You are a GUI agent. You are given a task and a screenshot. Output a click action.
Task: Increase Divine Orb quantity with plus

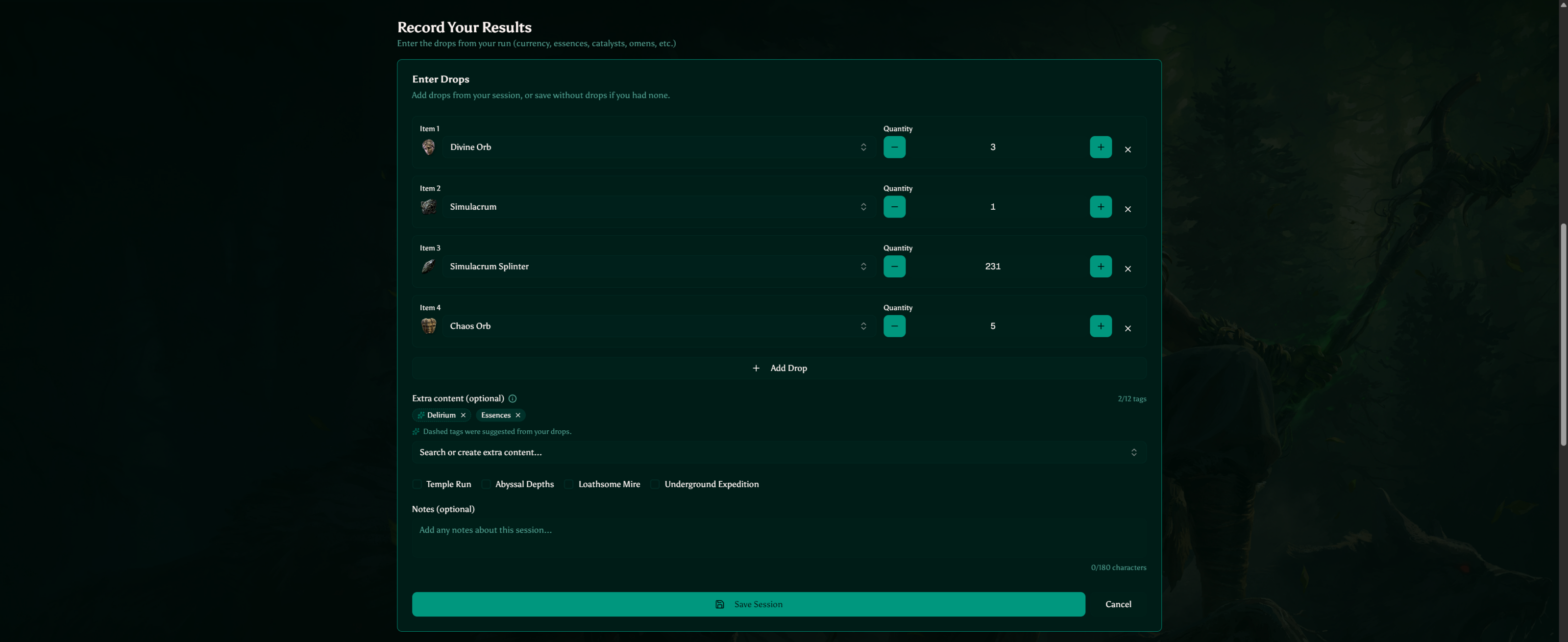(1101, 147)
